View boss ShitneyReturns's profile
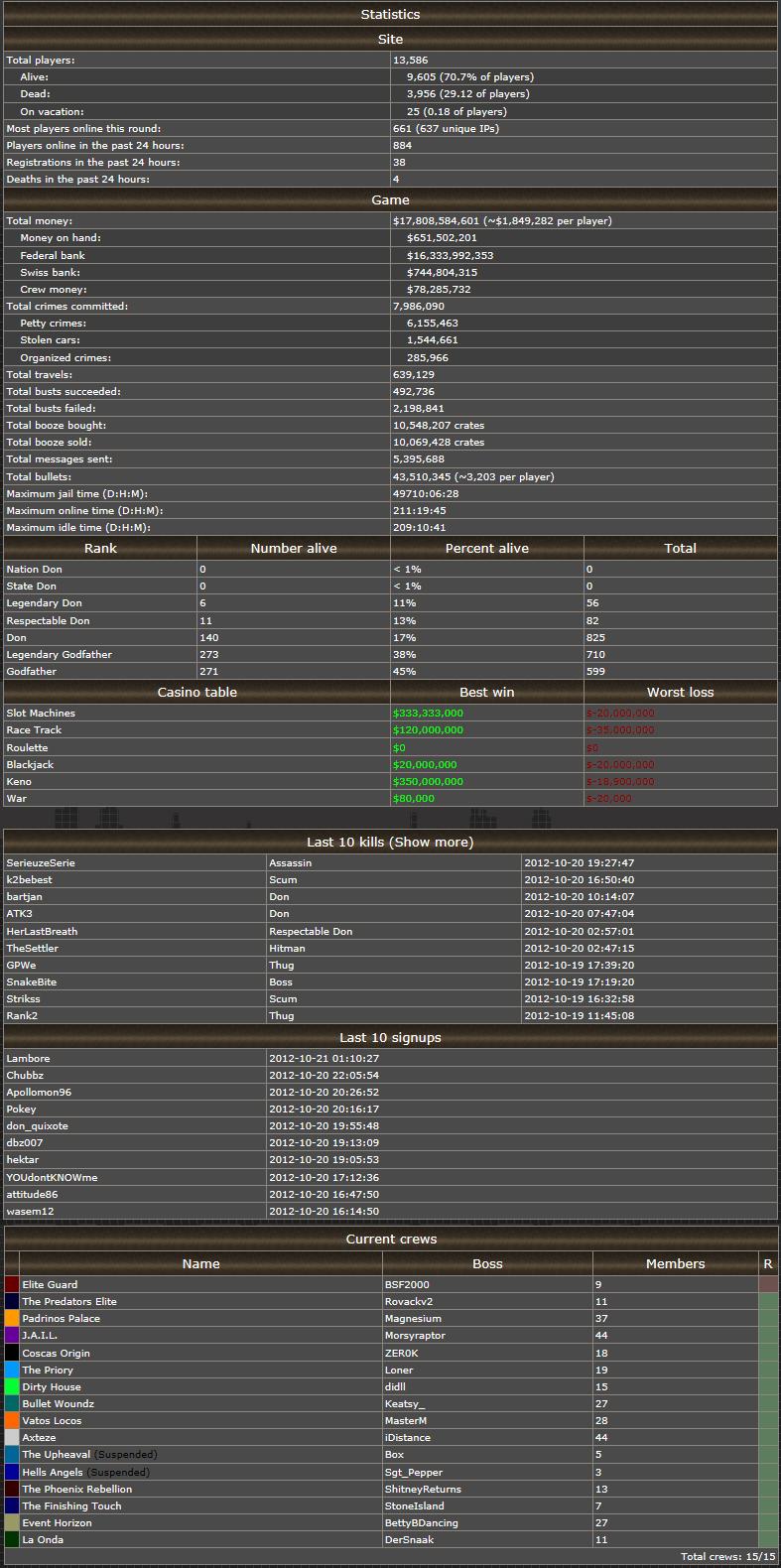The image size is (781, 1568). tap(423, 1489)
